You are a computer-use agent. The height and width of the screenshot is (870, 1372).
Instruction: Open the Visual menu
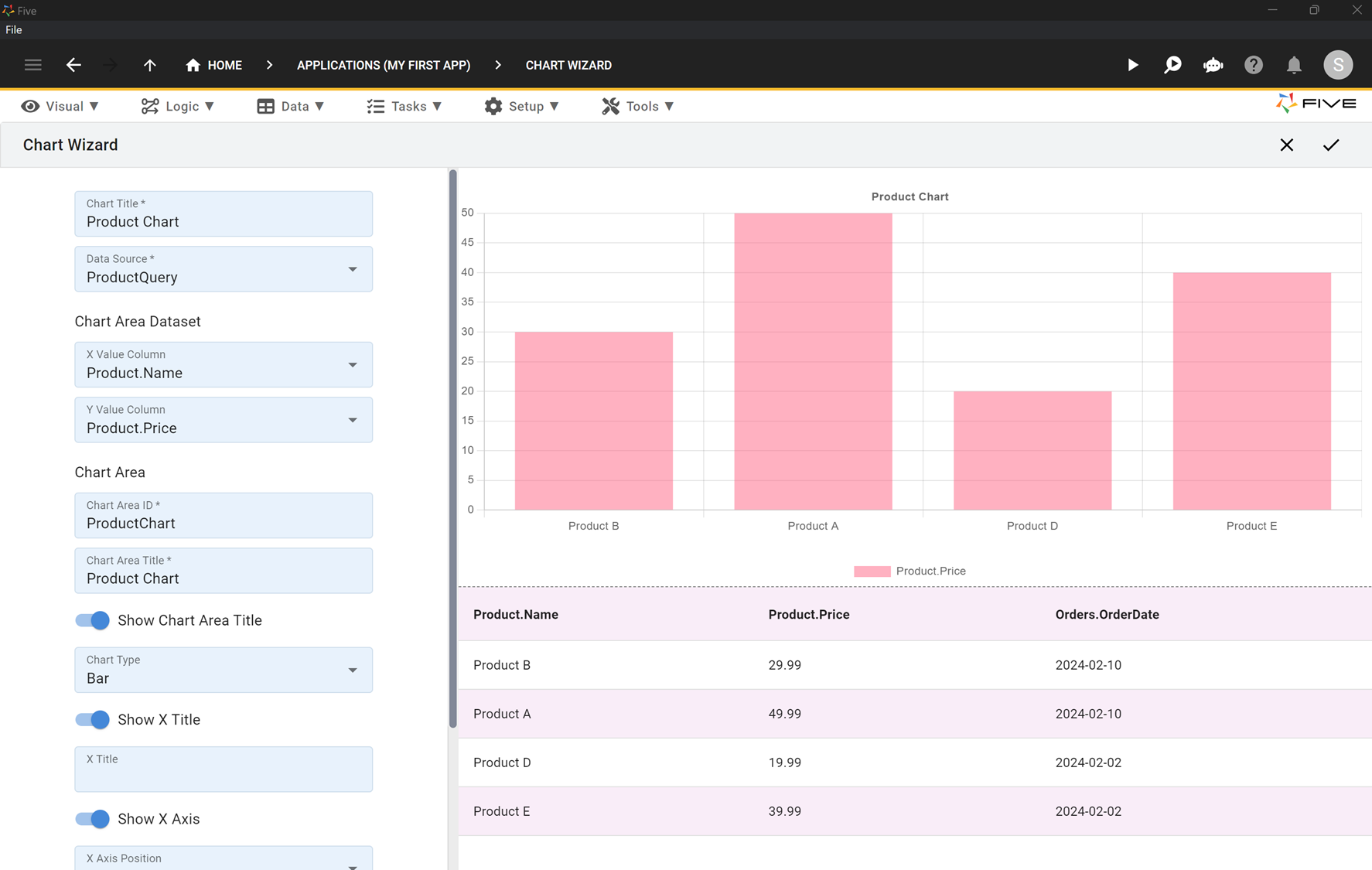[x=60, y=107]
